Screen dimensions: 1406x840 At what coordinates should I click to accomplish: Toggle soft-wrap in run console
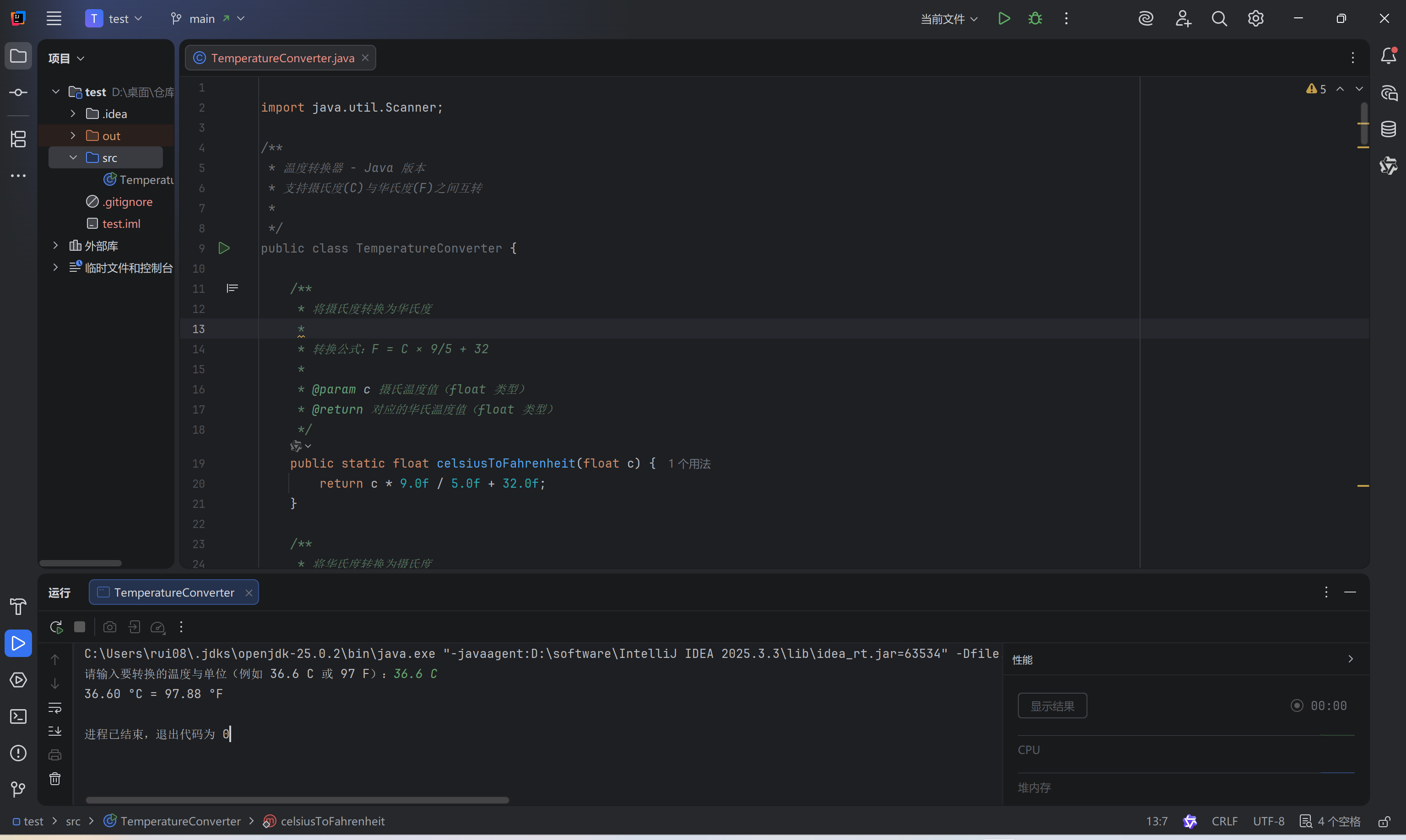(x=55, y=708)
